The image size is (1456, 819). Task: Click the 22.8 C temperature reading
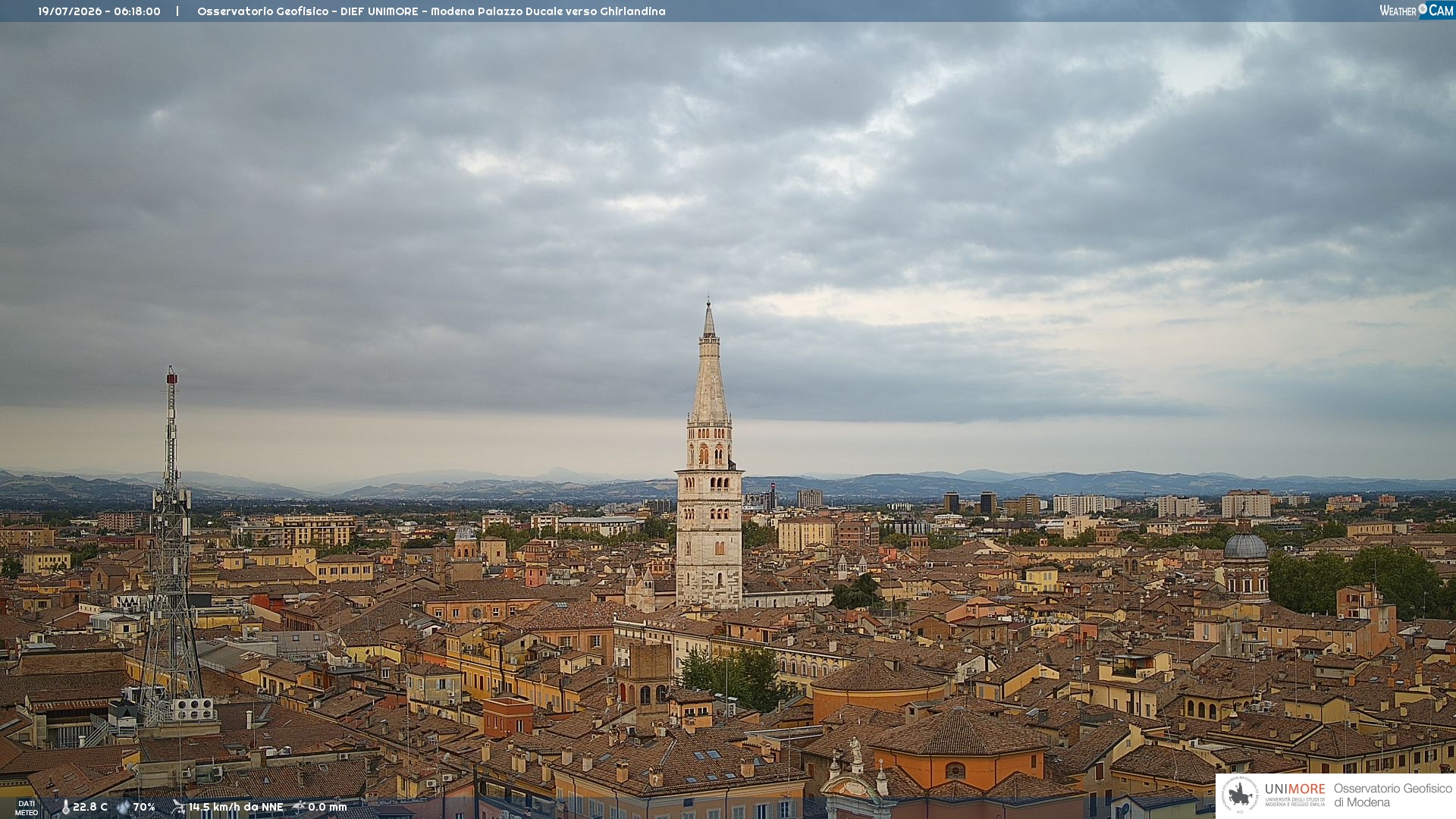tap(90, 808)
